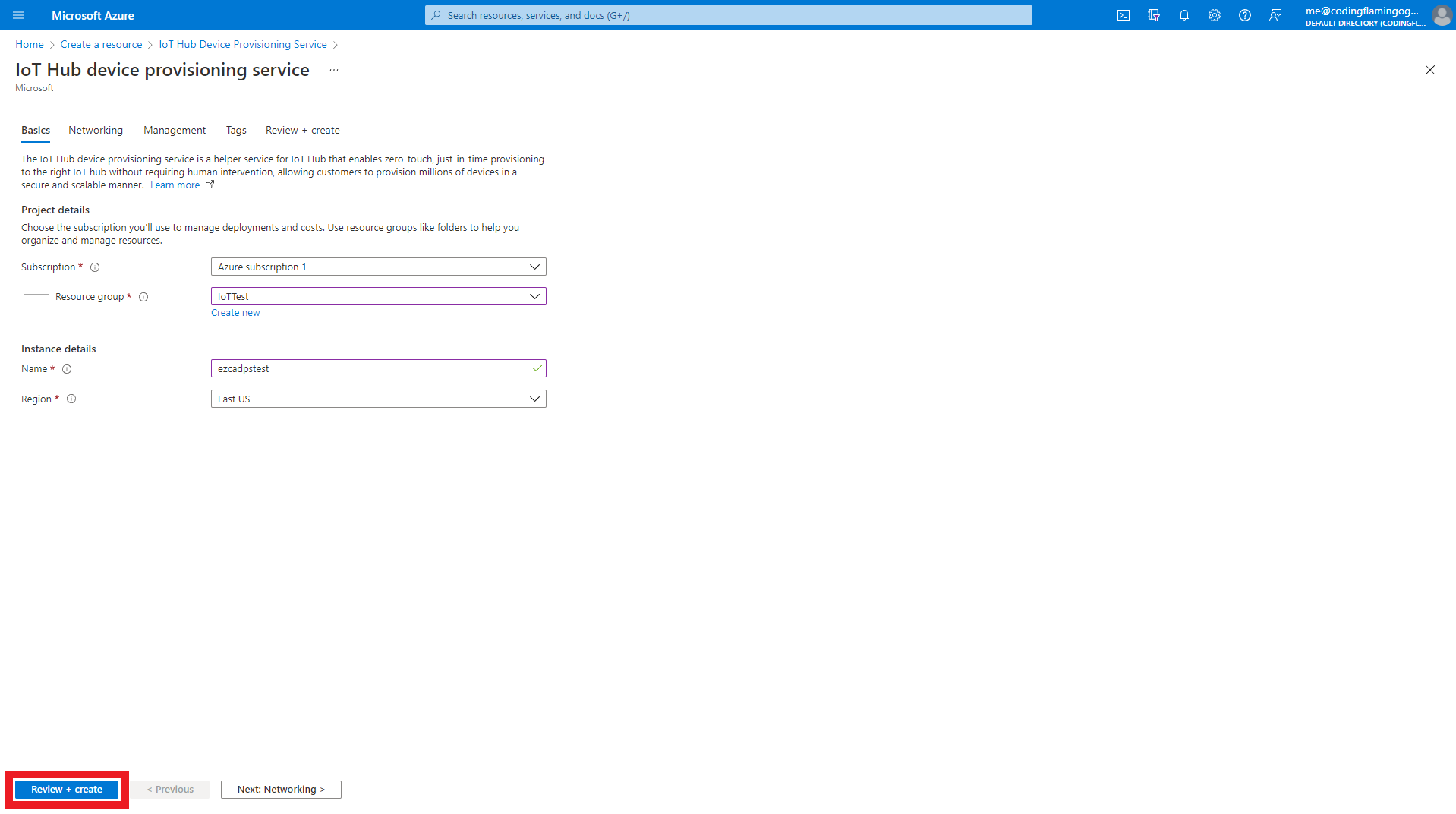Click the Microsoft Azure logo text
This screenshot has height=814, width=1456.
click(93, 15)
